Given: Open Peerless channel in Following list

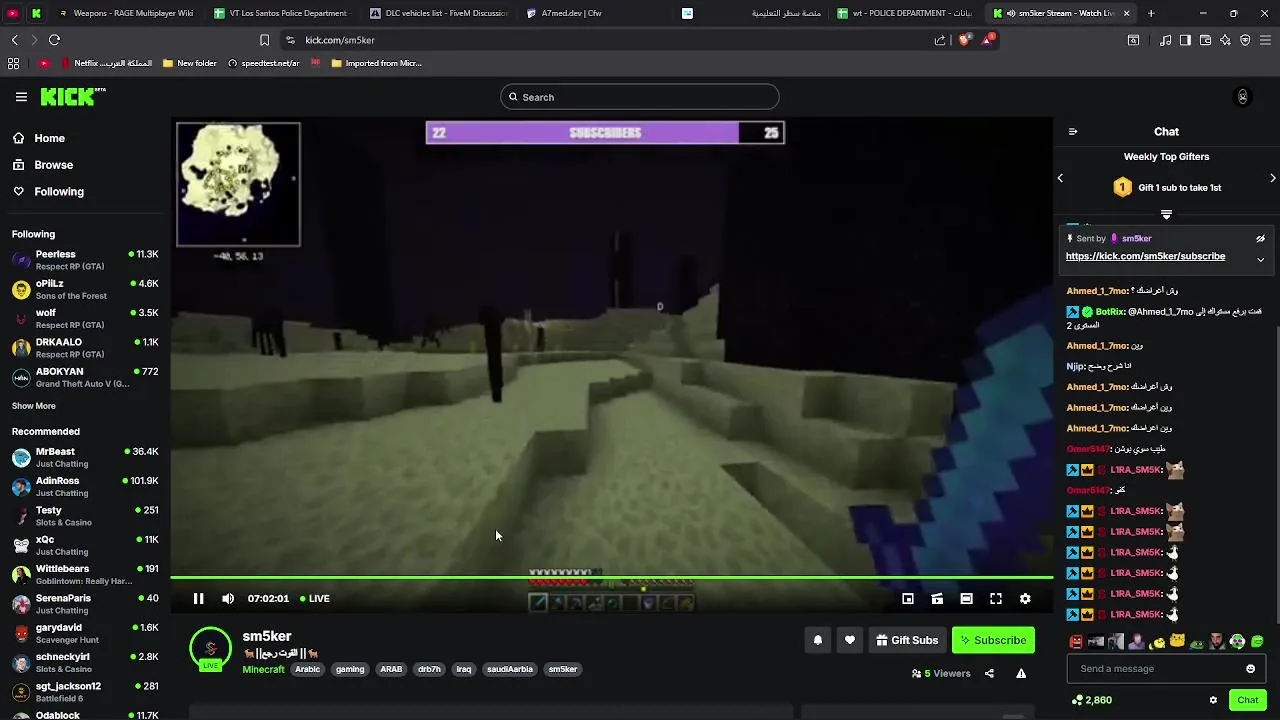Looking at the screenshot, I should [x=85, y=259].
